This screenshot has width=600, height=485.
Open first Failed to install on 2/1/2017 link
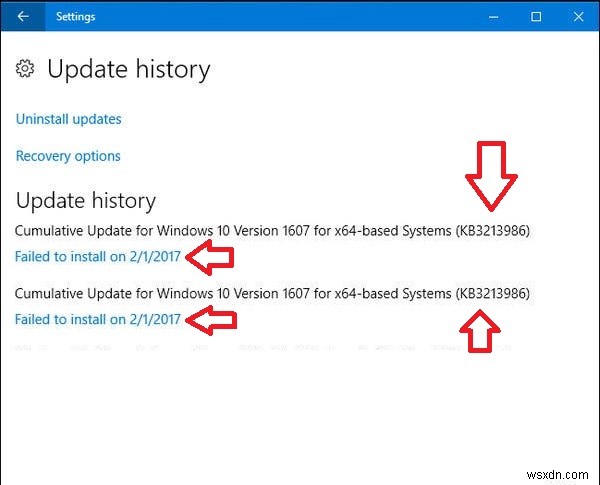(x=98, y=256)
